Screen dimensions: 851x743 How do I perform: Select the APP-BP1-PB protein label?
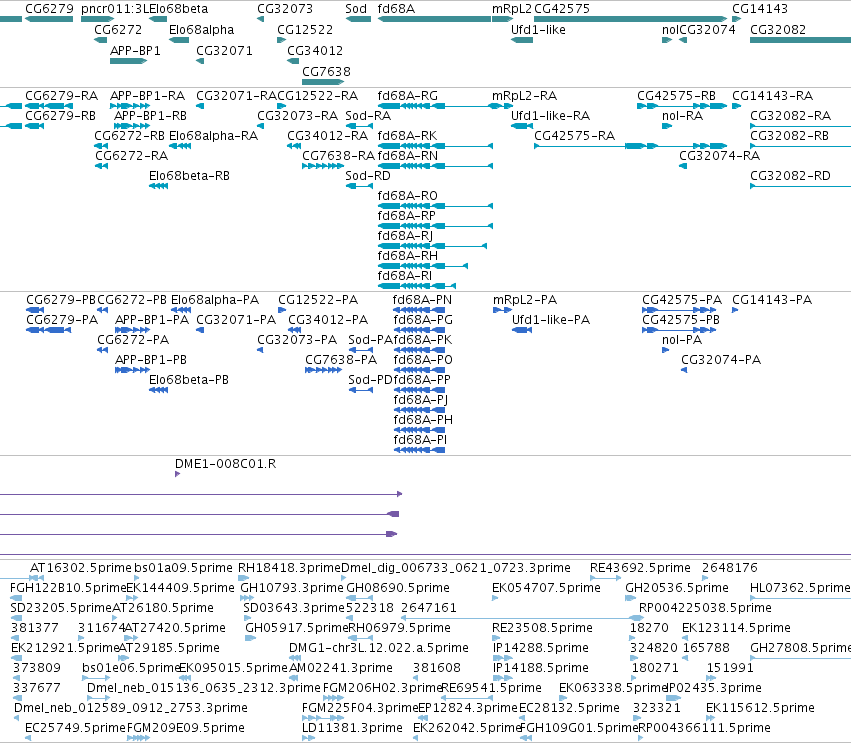point(151,360)
